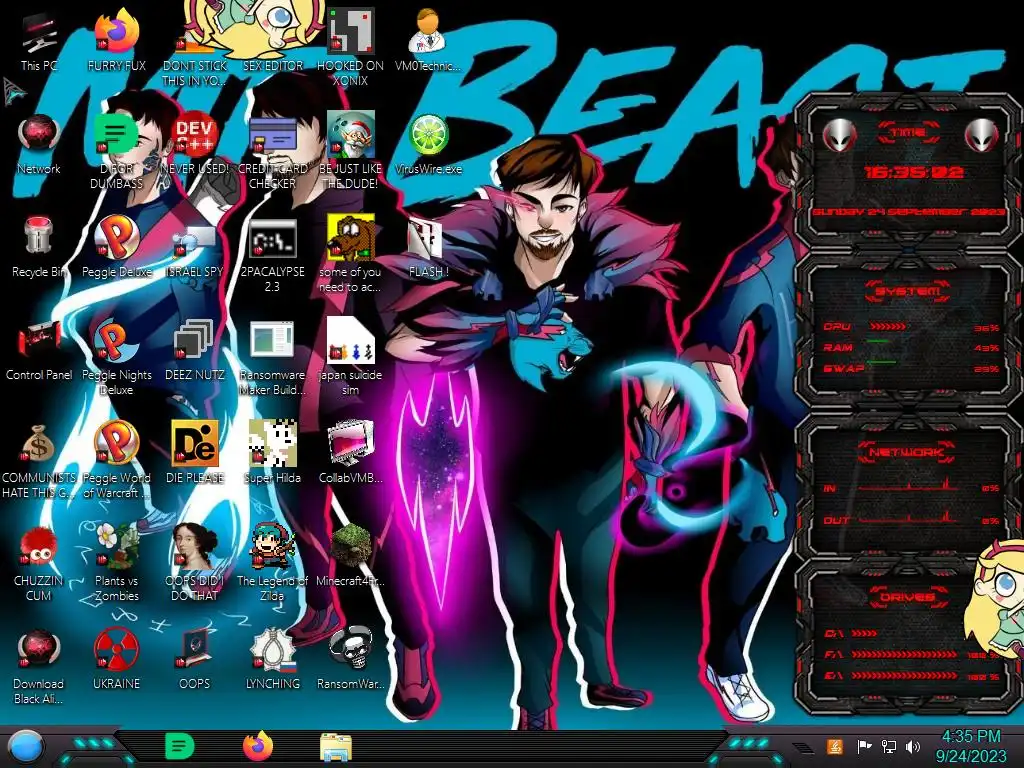Click the F:\ drive usage bar
Viewport: 1024px width, 768px height.
[x=904, y=654]
